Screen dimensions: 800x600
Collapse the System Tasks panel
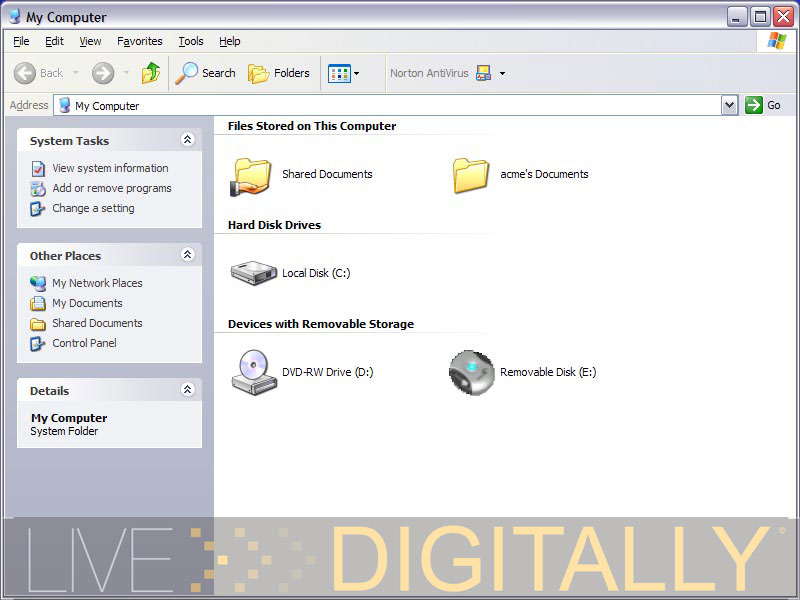(x=187, y=140)
